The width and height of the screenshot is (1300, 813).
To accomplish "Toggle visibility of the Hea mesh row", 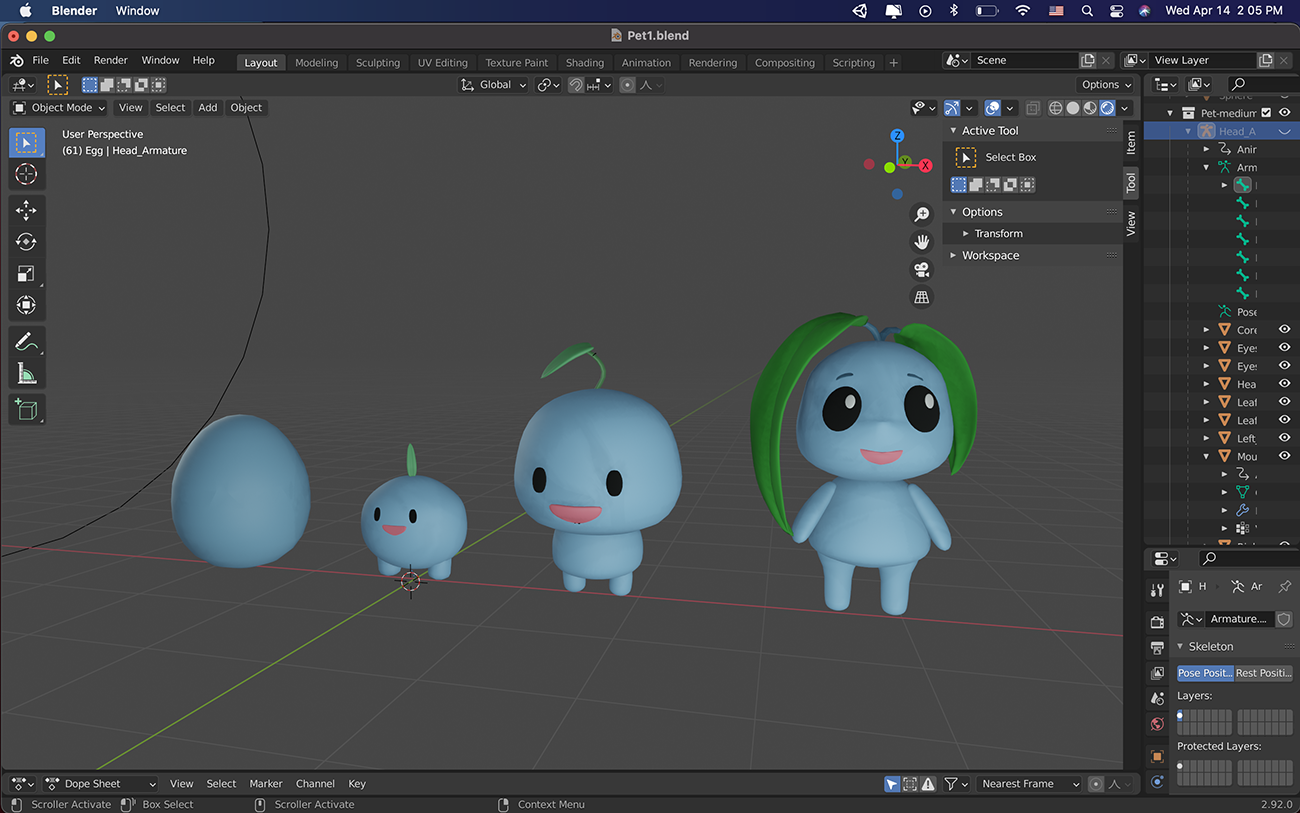I will pyautogui.click(x=1285, y=384).
